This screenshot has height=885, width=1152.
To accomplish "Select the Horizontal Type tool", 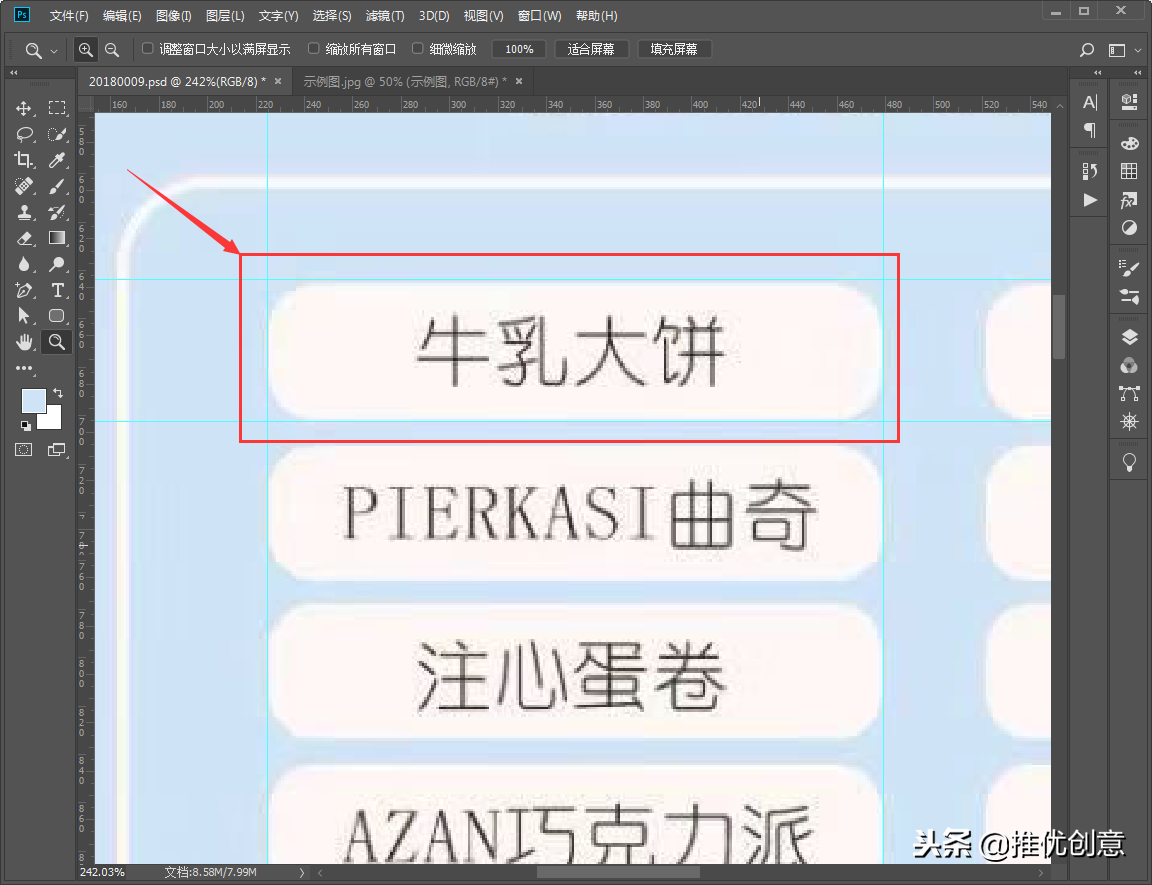I will [x=57, y=290].
